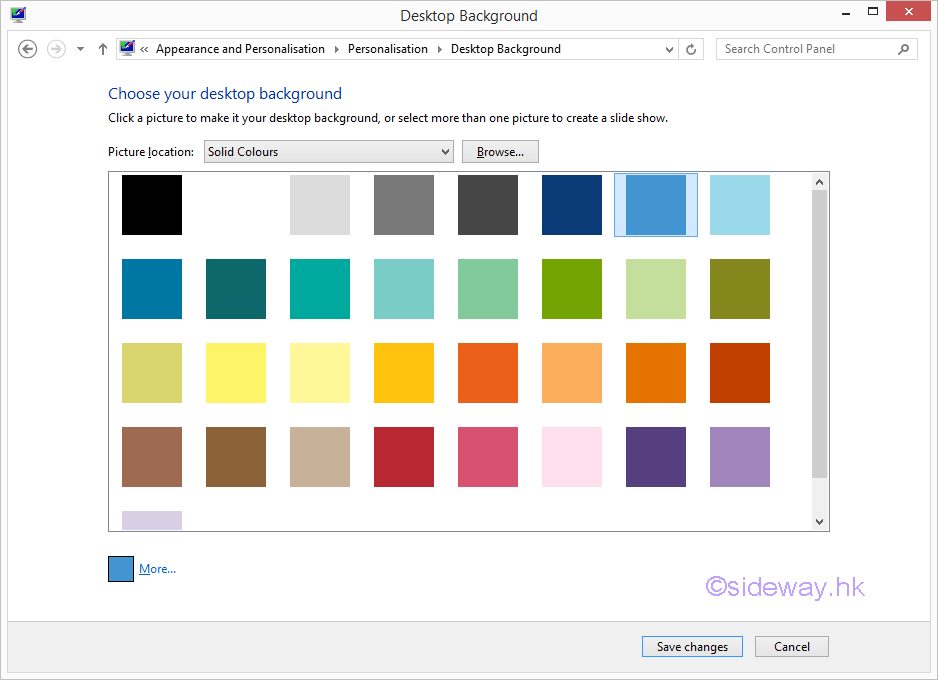Click the search magnifier icon
The height and width of the screenshot is (680, 938).
click(903, 49)
